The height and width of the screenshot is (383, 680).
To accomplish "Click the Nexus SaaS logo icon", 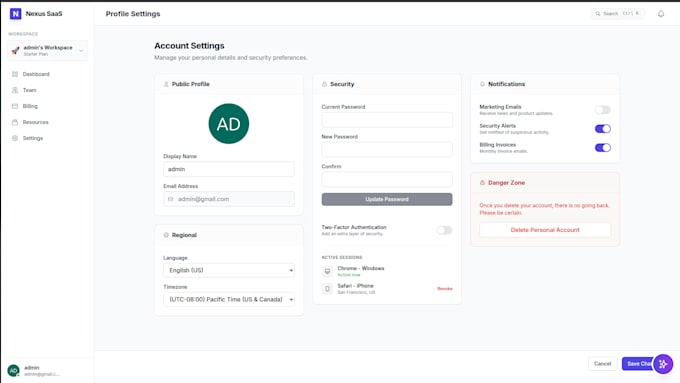I will (16, 14).
